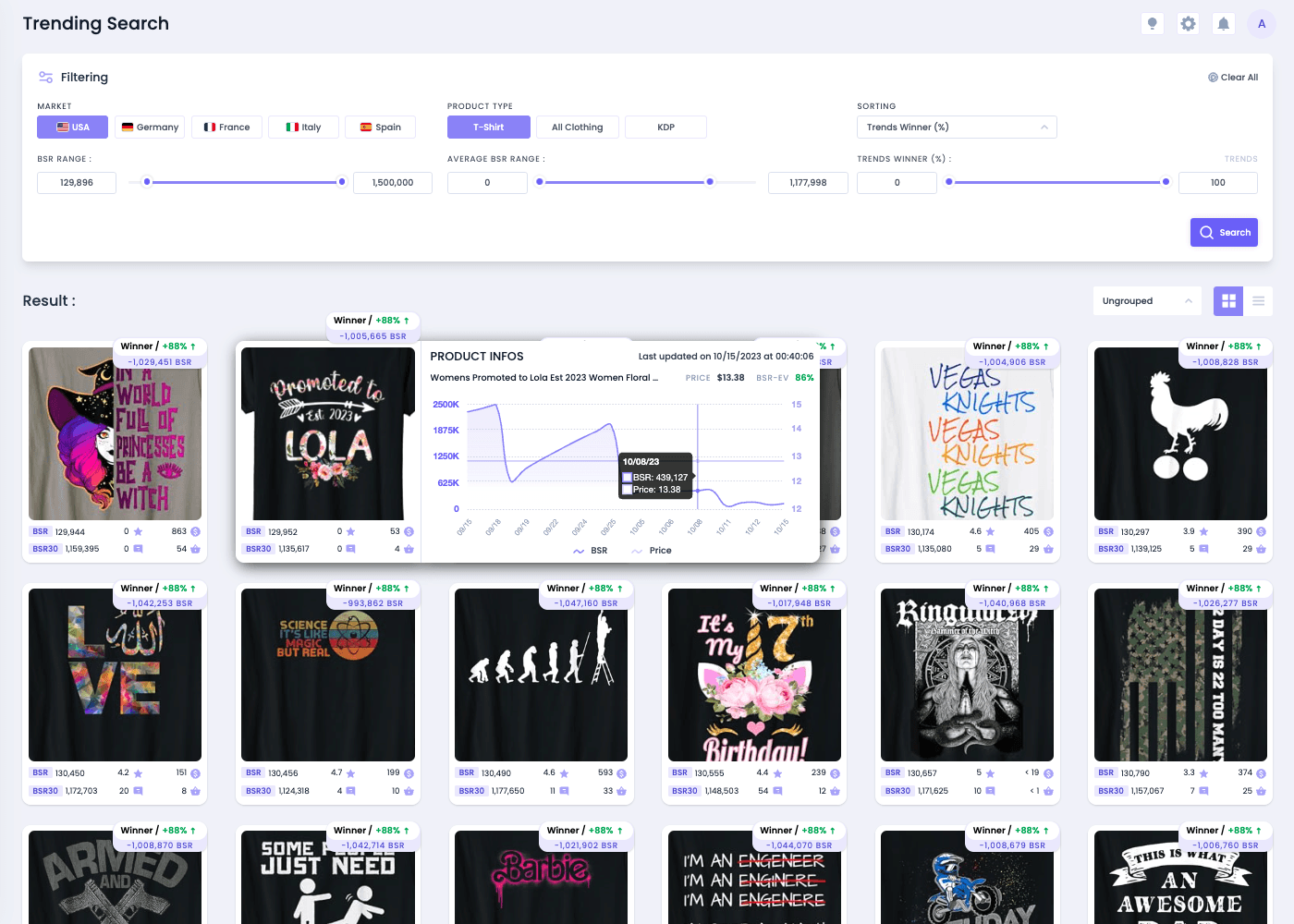Click average BSR maximum field 1,177,998

coord(808,183)
